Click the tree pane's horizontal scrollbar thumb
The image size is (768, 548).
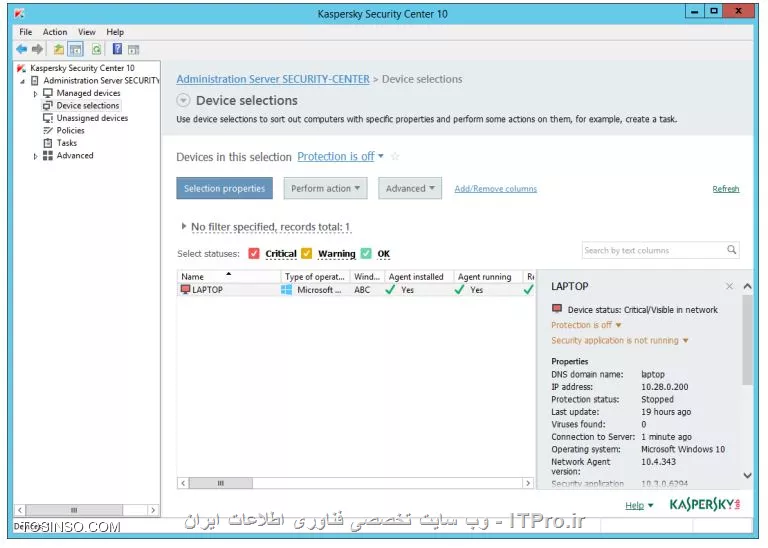click(x=74, y=510)
